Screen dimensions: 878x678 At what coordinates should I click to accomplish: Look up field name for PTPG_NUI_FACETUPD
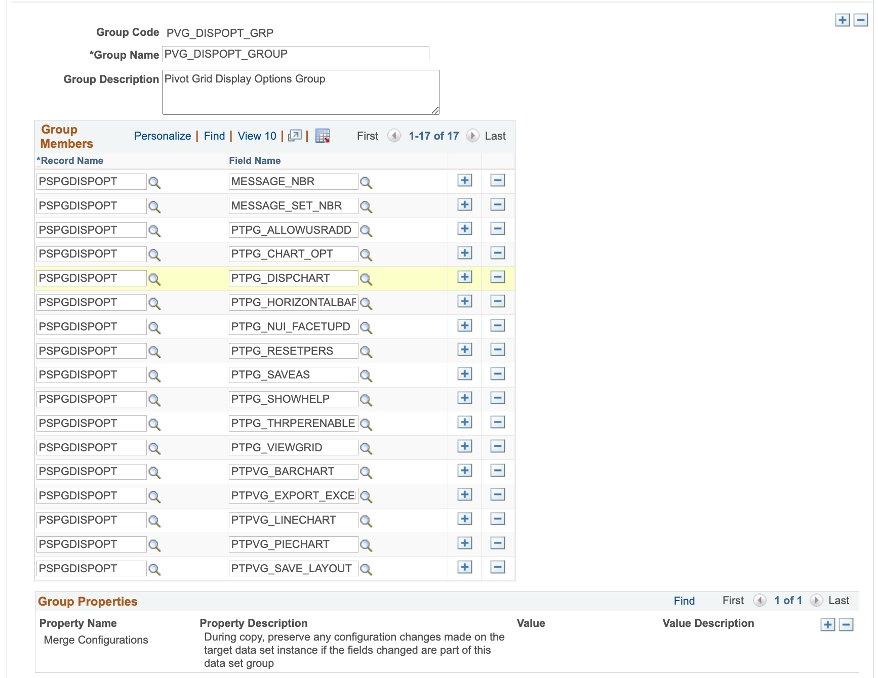click(366, 328)
